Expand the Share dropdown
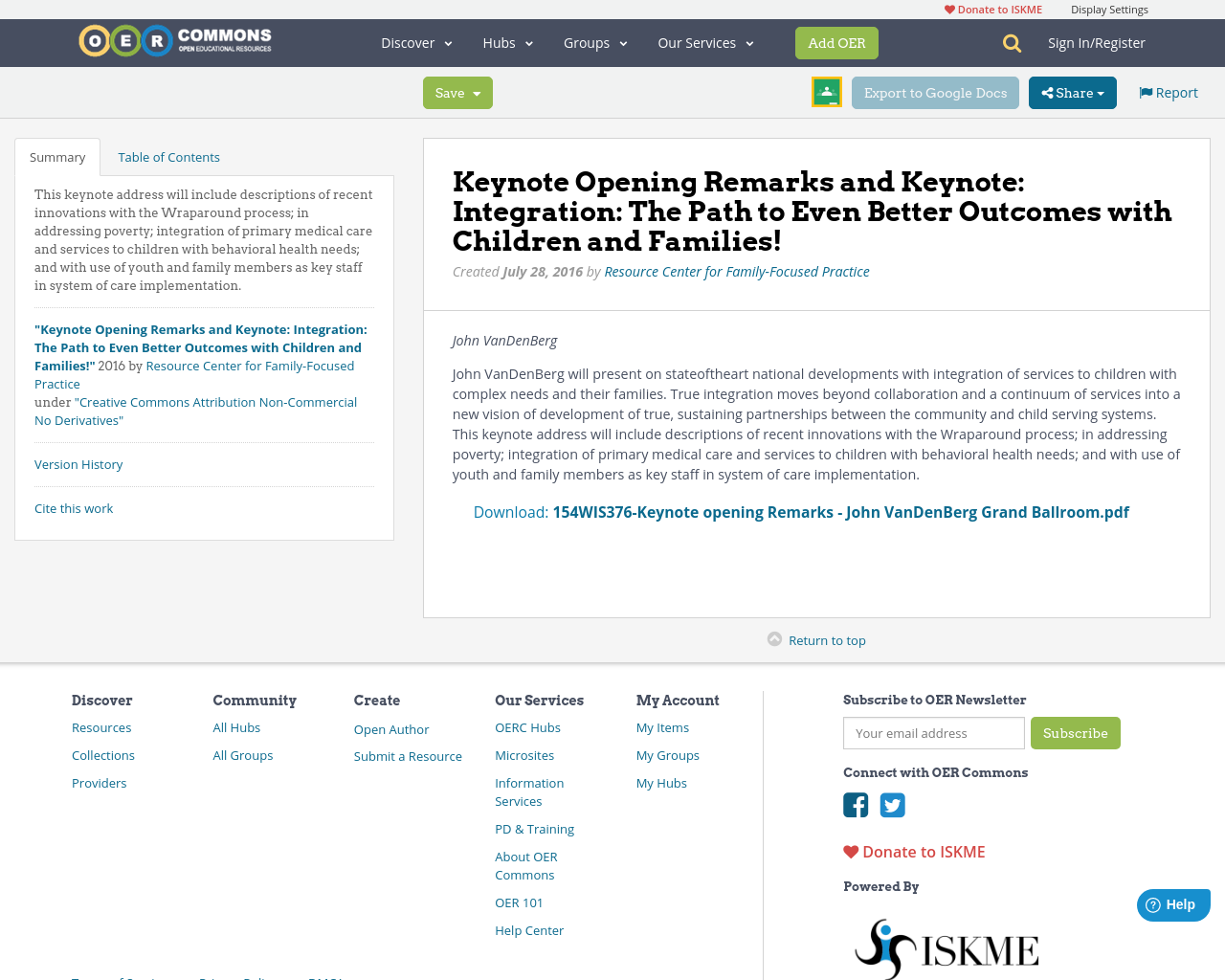The image size is (1225, 980). pyautogui.click(x=1072, y=93)
